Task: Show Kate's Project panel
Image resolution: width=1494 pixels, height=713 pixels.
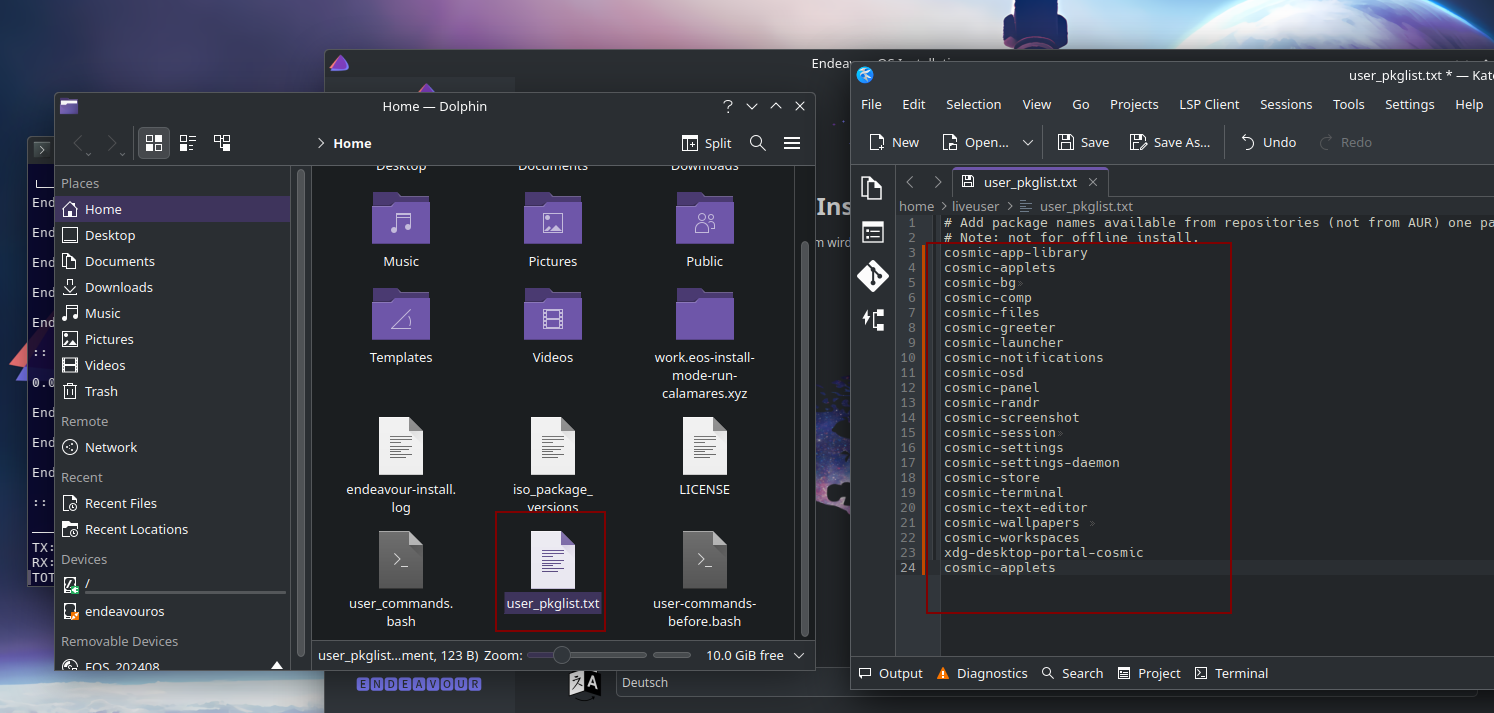Action: pyautogui.click(x=1149, y=673)
